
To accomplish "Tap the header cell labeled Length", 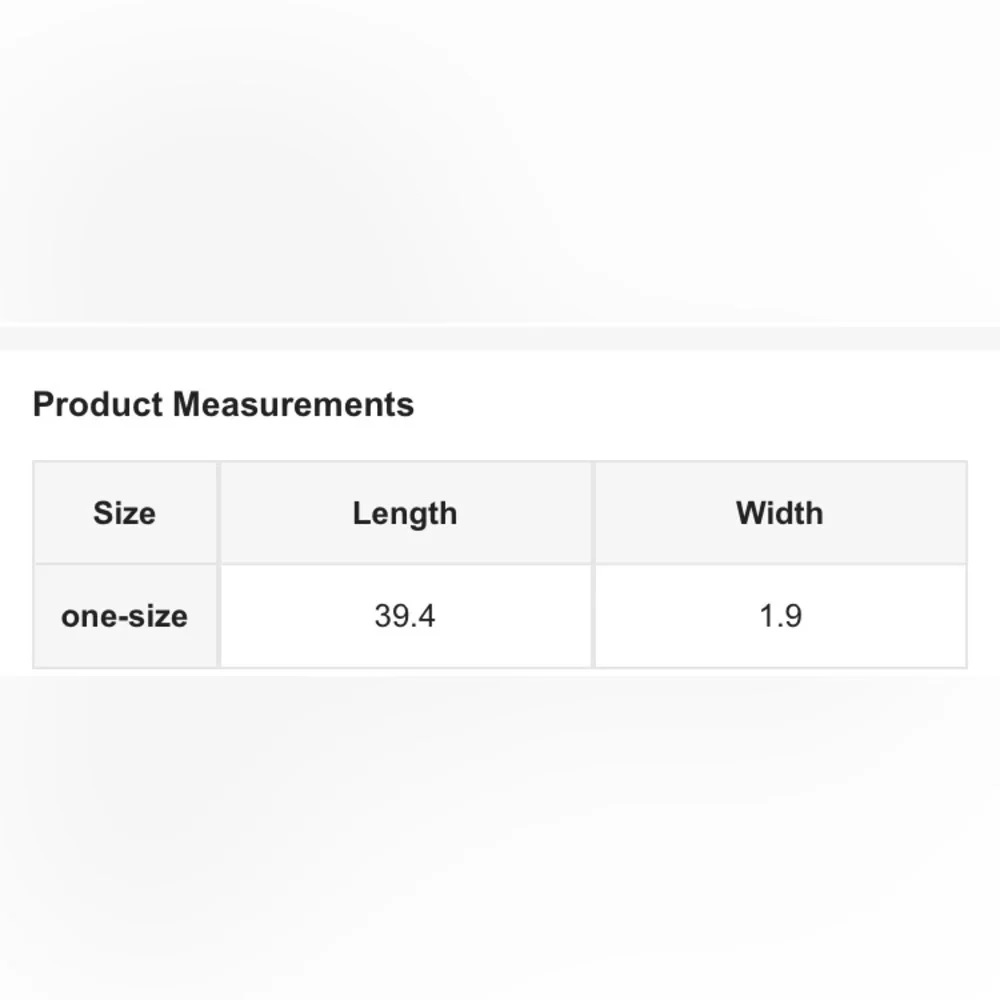I will click(406, 513).
